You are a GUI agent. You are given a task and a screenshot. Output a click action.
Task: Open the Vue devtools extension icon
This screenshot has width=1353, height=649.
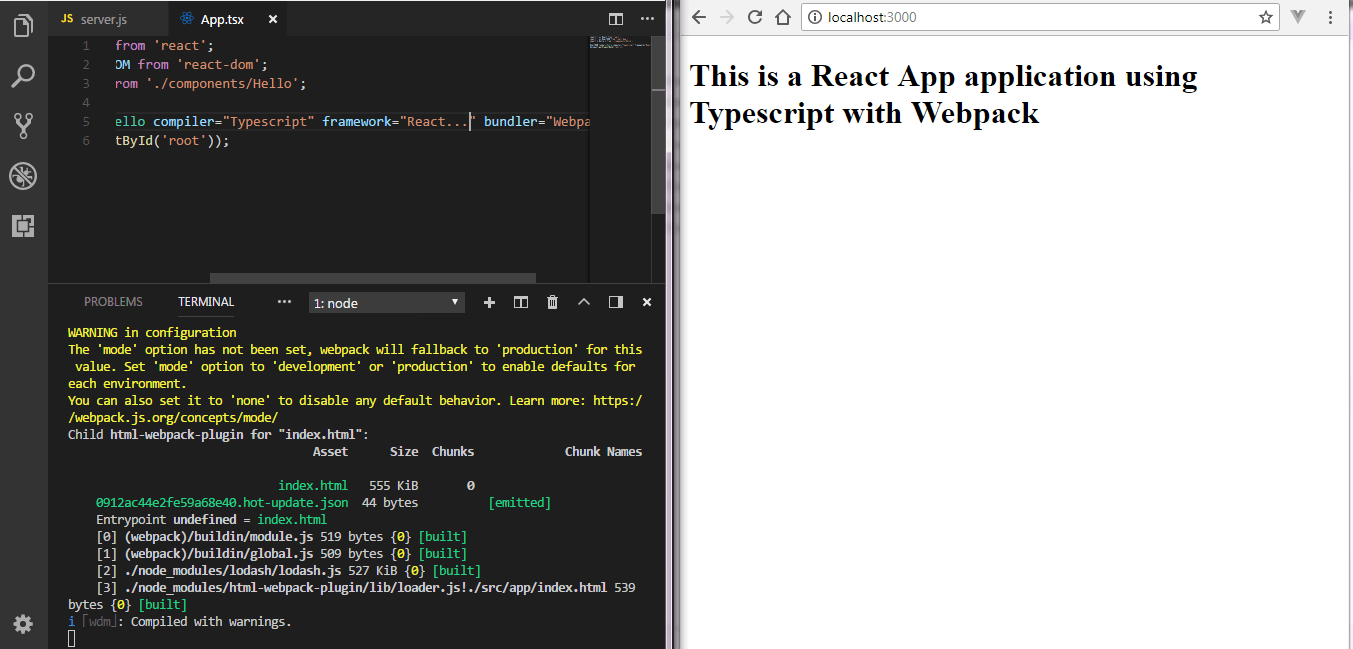1298,17
